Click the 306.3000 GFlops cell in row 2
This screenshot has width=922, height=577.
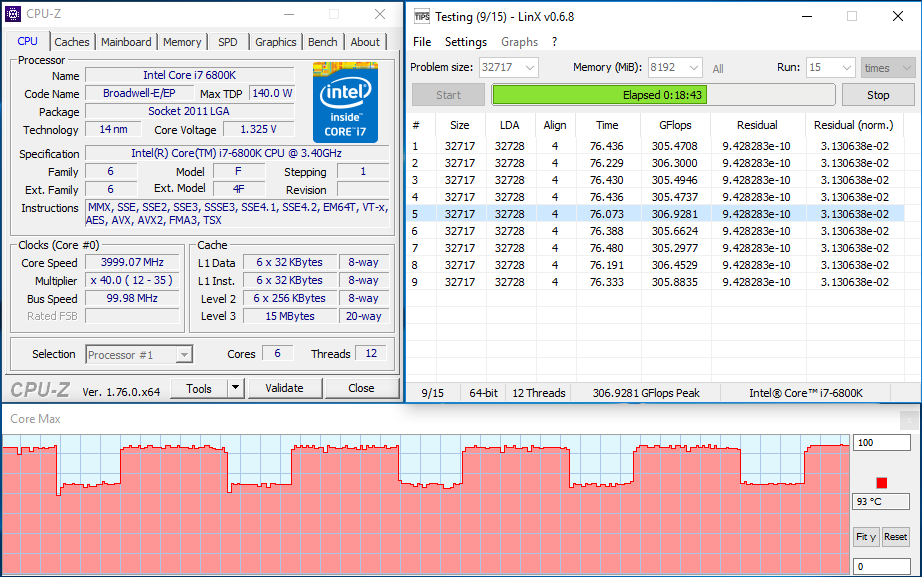click(x=674, y=163)
